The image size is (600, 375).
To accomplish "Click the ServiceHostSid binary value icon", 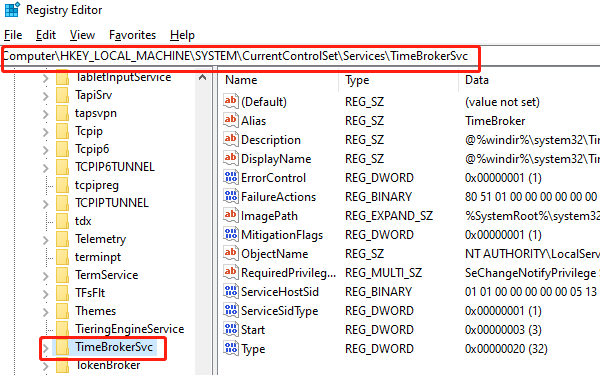I will 231,291.
